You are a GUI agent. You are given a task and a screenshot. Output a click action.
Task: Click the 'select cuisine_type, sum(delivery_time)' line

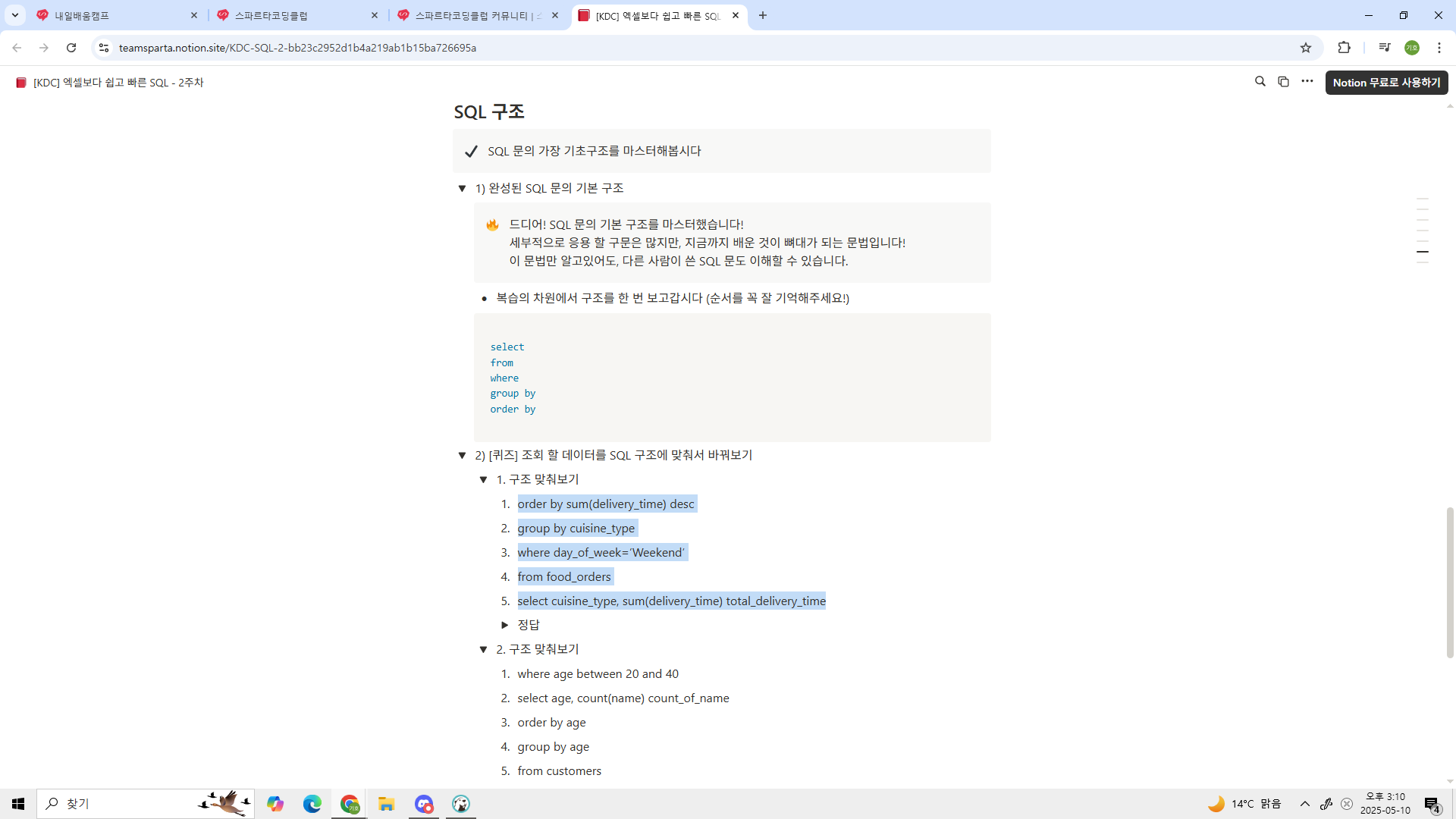tap(672, 601)
